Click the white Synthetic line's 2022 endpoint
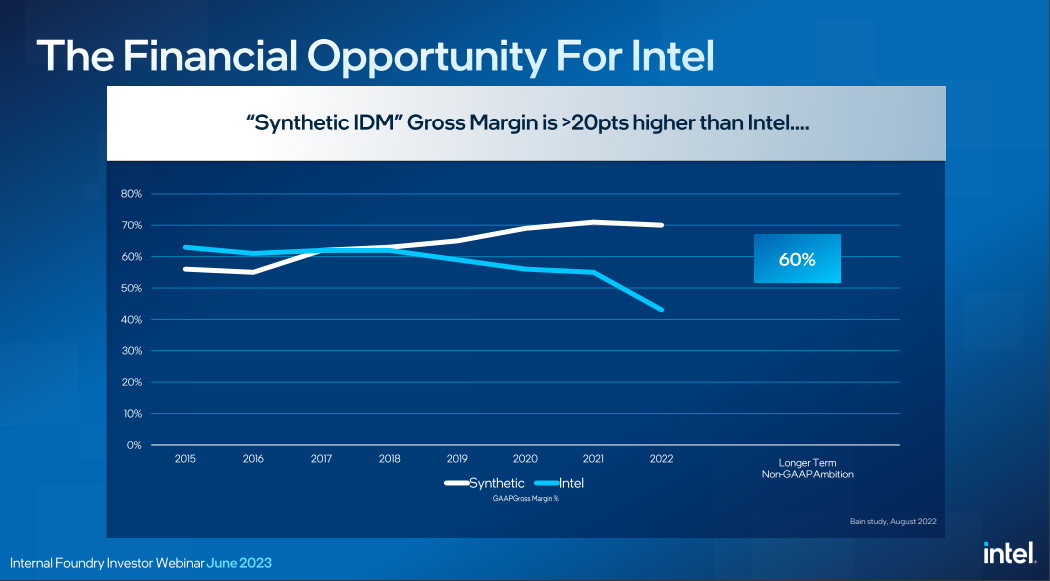Viewport: 1050px width, 581px height. pyautogui.click(x=661, y=225)
